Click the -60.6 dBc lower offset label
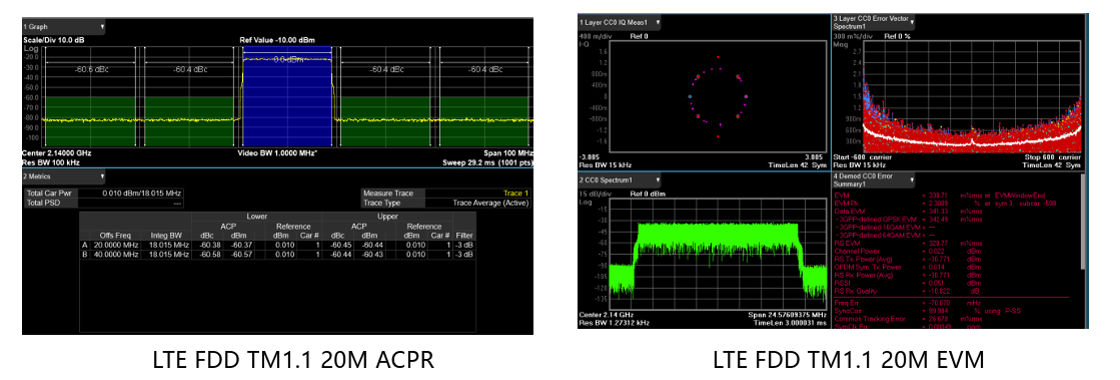 click(x=90, y=69)
